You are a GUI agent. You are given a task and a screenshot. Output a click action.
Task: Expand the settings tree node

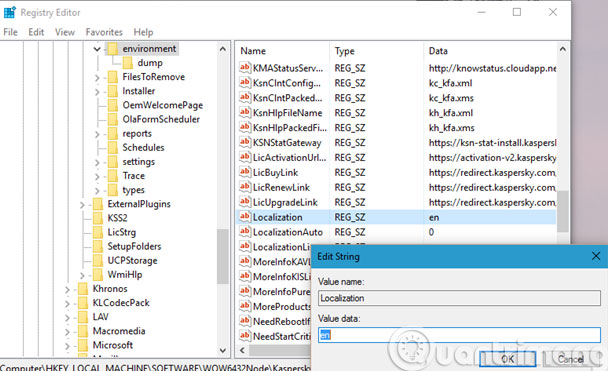97,162
